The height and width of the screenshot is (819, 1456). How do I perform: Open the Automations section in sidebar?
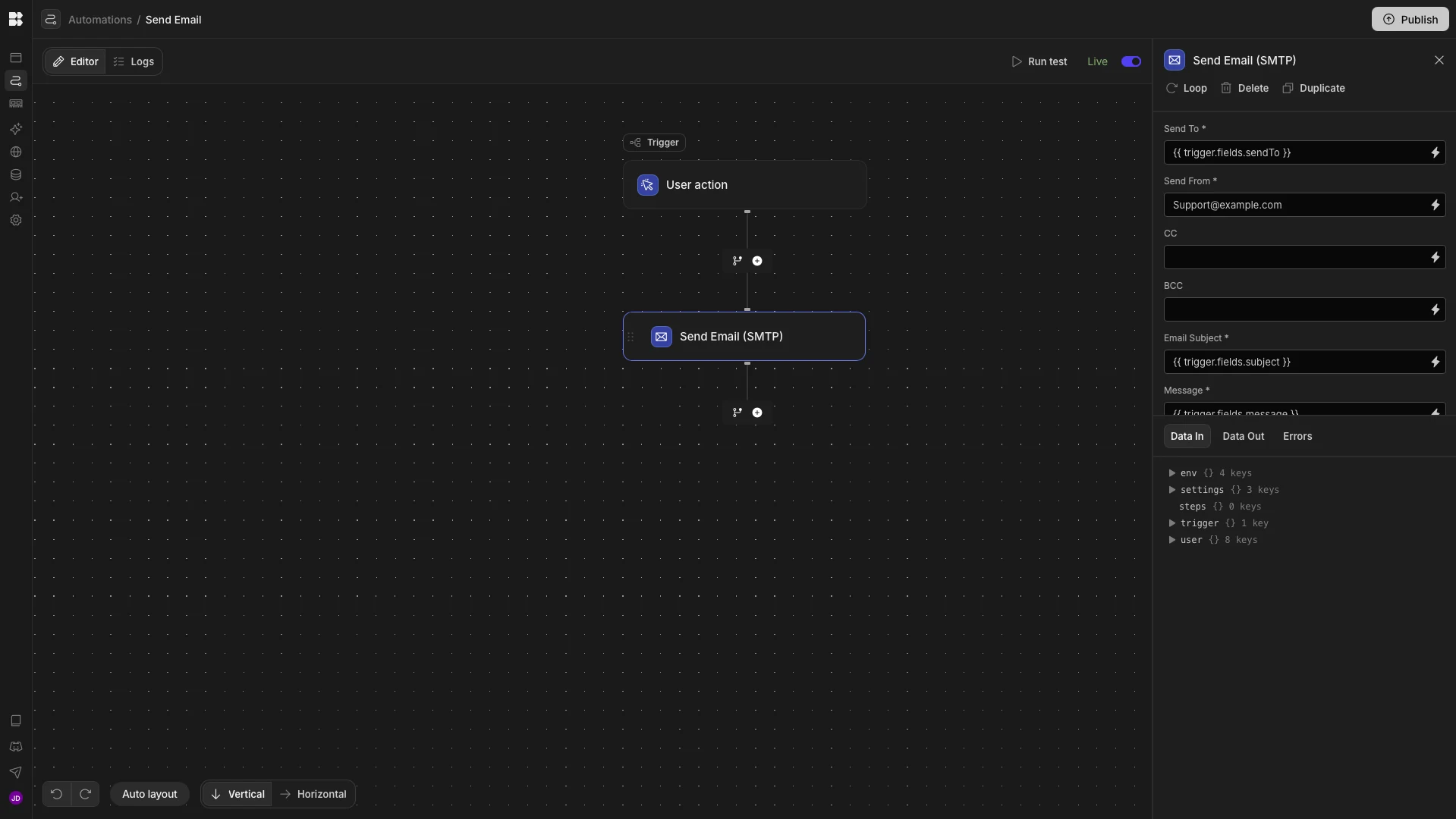(15, 80)
